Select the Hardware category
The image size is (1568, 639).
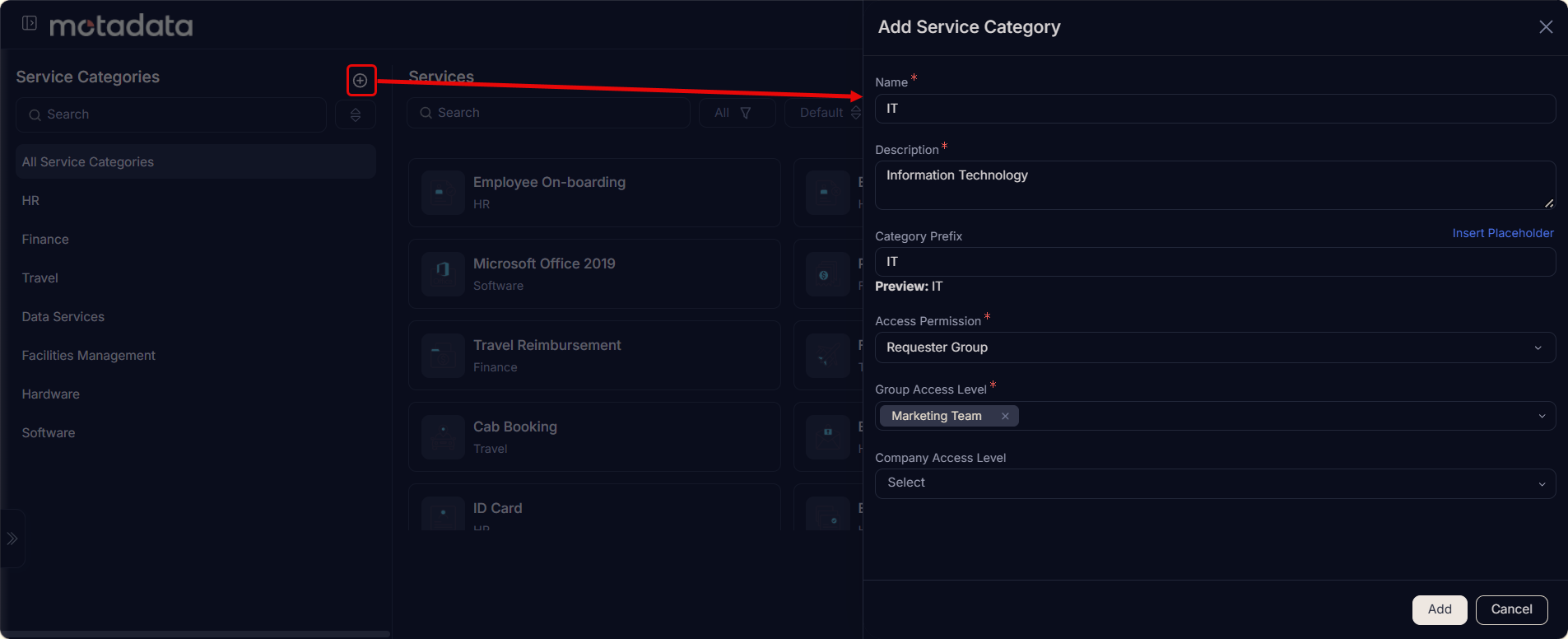click(51, 394)
